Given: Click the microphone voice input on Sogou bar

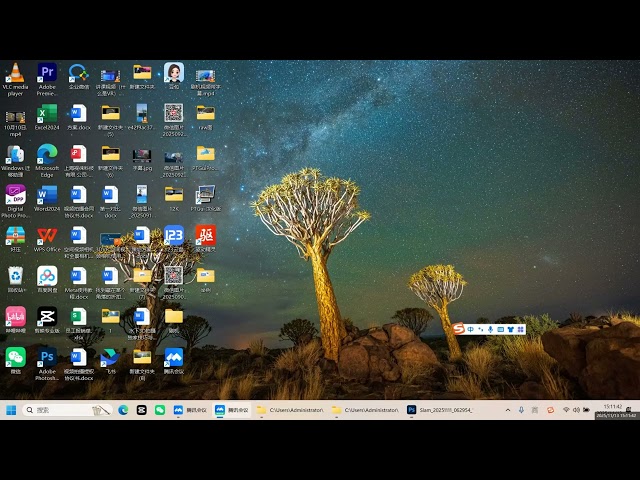Looking at the screenshot, I should pyautogui.click(x=490, y=329).
